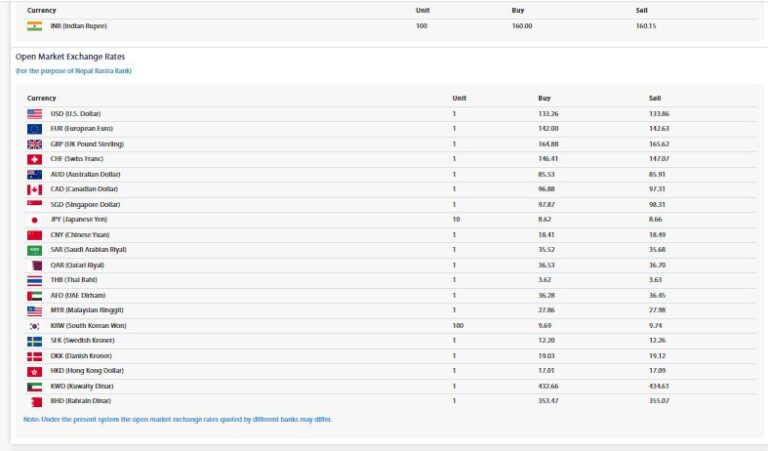Click the Open Market Exchange Rates heading
Image resolution: width=768 pixels, height=451 pixels.
click(70, 57)
